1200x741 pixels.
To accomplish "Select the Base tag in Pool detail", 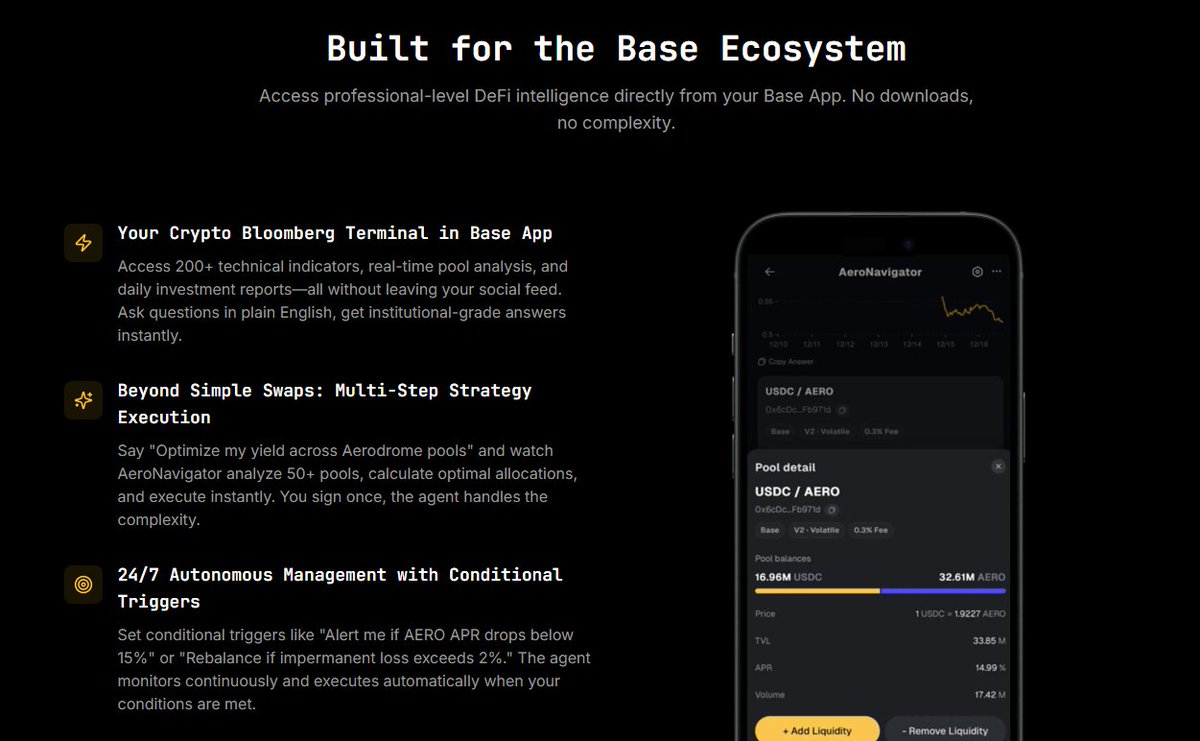I will click(x=770, y=530).
